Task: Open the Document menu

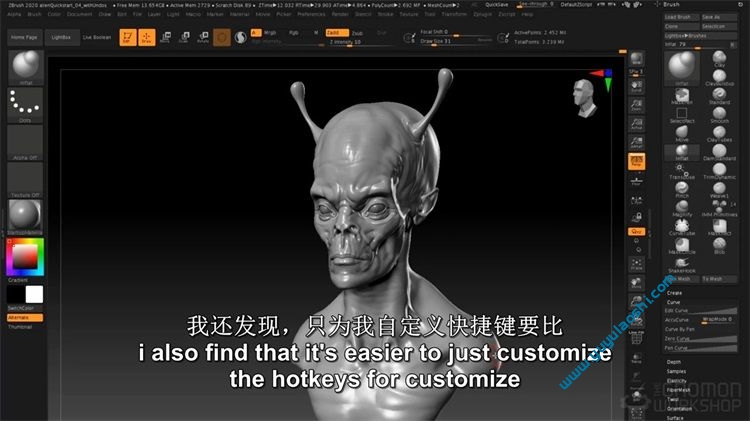Action: [79, 14]
